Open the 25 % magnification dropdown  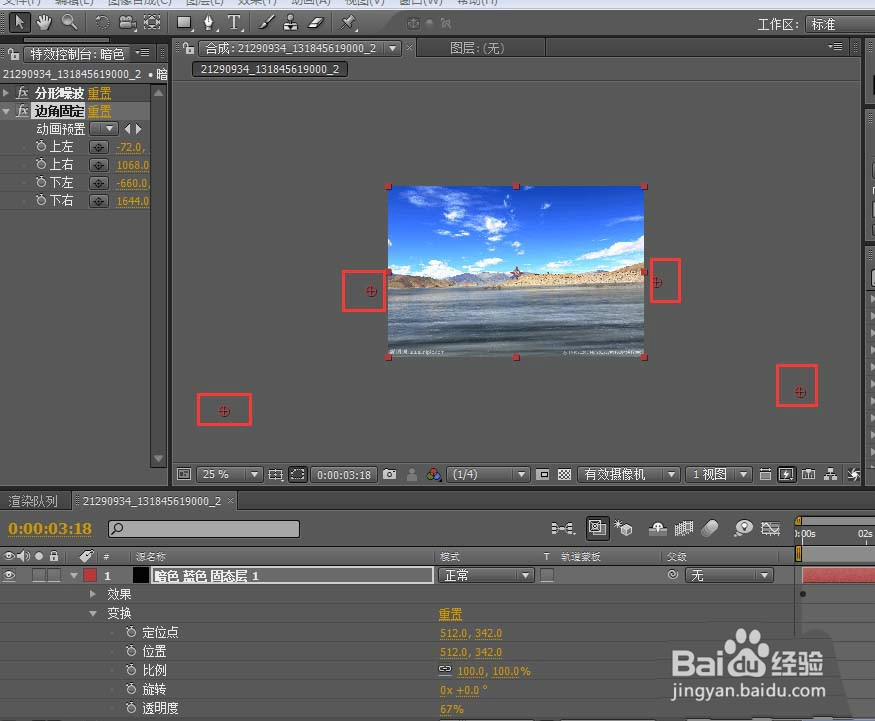[x=230, y=474]
